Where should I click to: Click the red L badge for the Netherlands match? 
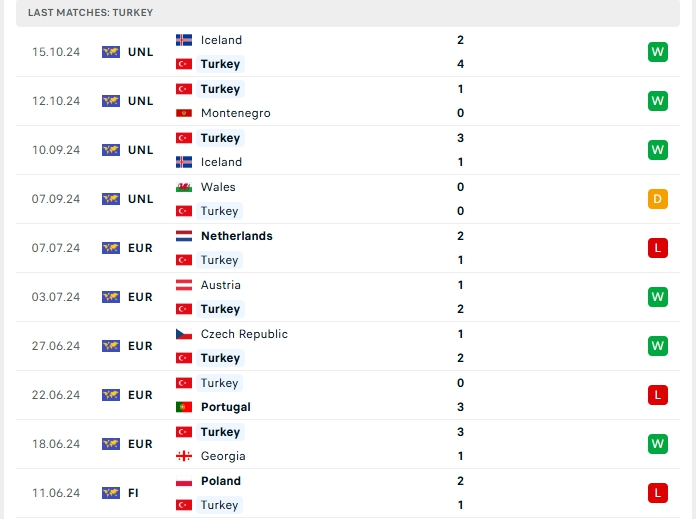(657, 248)
